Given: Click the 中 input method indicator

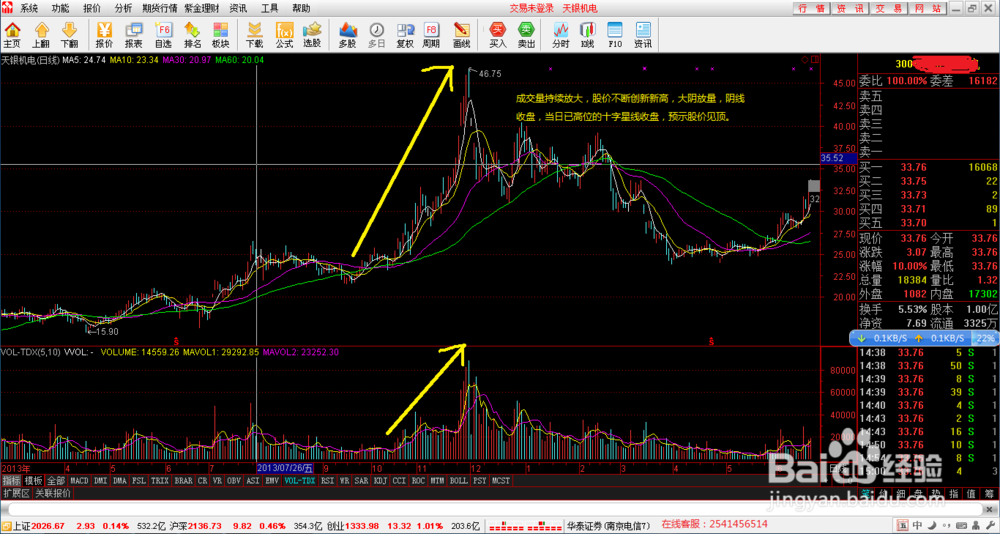Looking at the screenshot, I should (917, 525).
